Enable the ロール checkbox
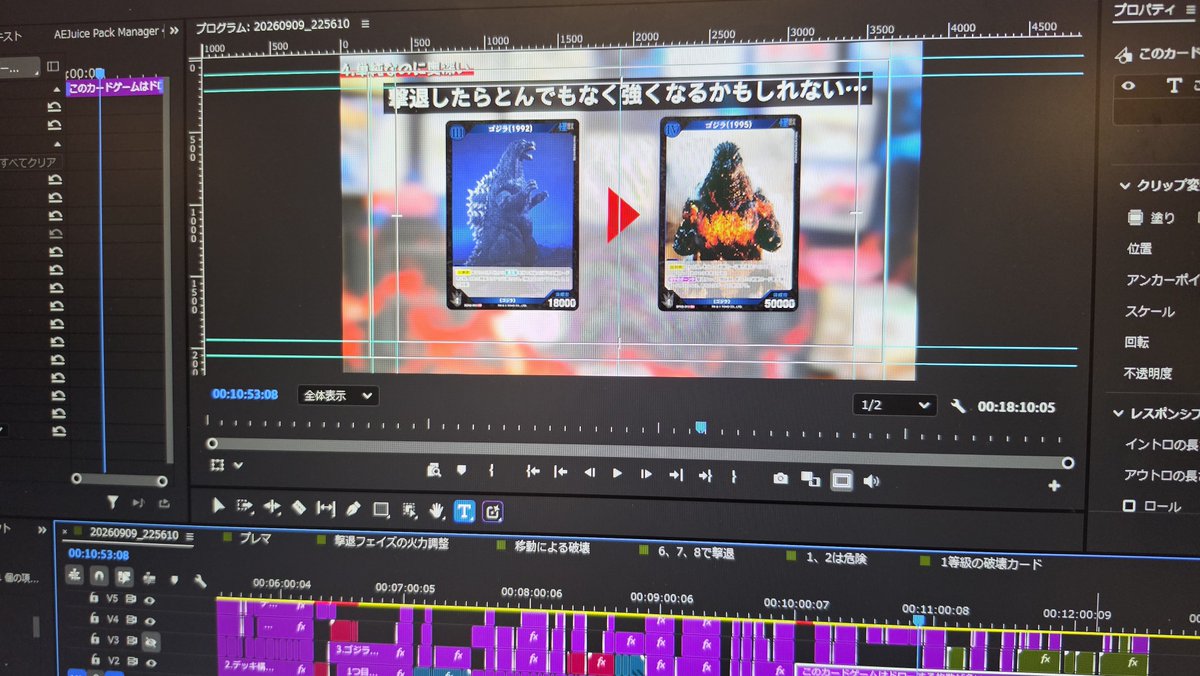Image resolution: width=1200 pixels, height=676 pixels. [x=1129, y=506]
